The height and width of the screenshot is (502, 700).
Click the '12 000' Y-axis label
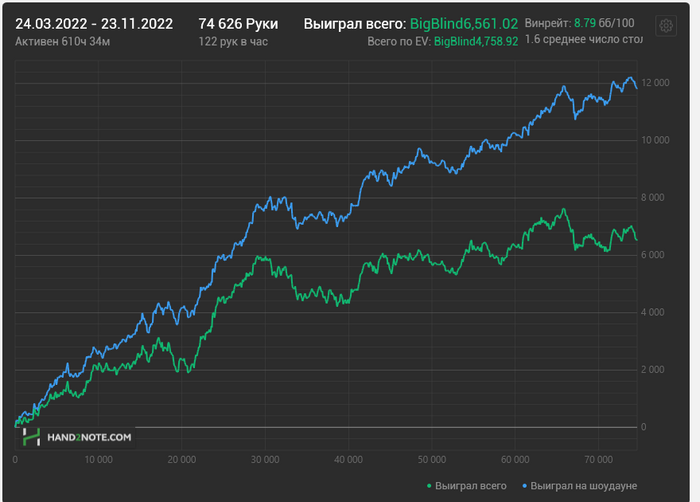655,83
